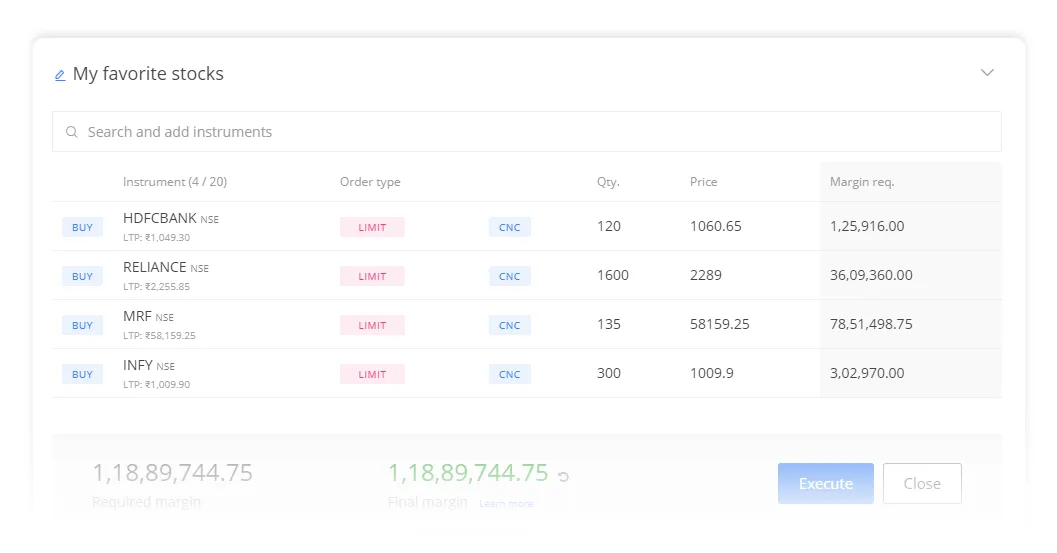Image resolution: width=1057 pixels, height=553 pixels.
Task: Open the Learn more link
Action: pos(506,504)
